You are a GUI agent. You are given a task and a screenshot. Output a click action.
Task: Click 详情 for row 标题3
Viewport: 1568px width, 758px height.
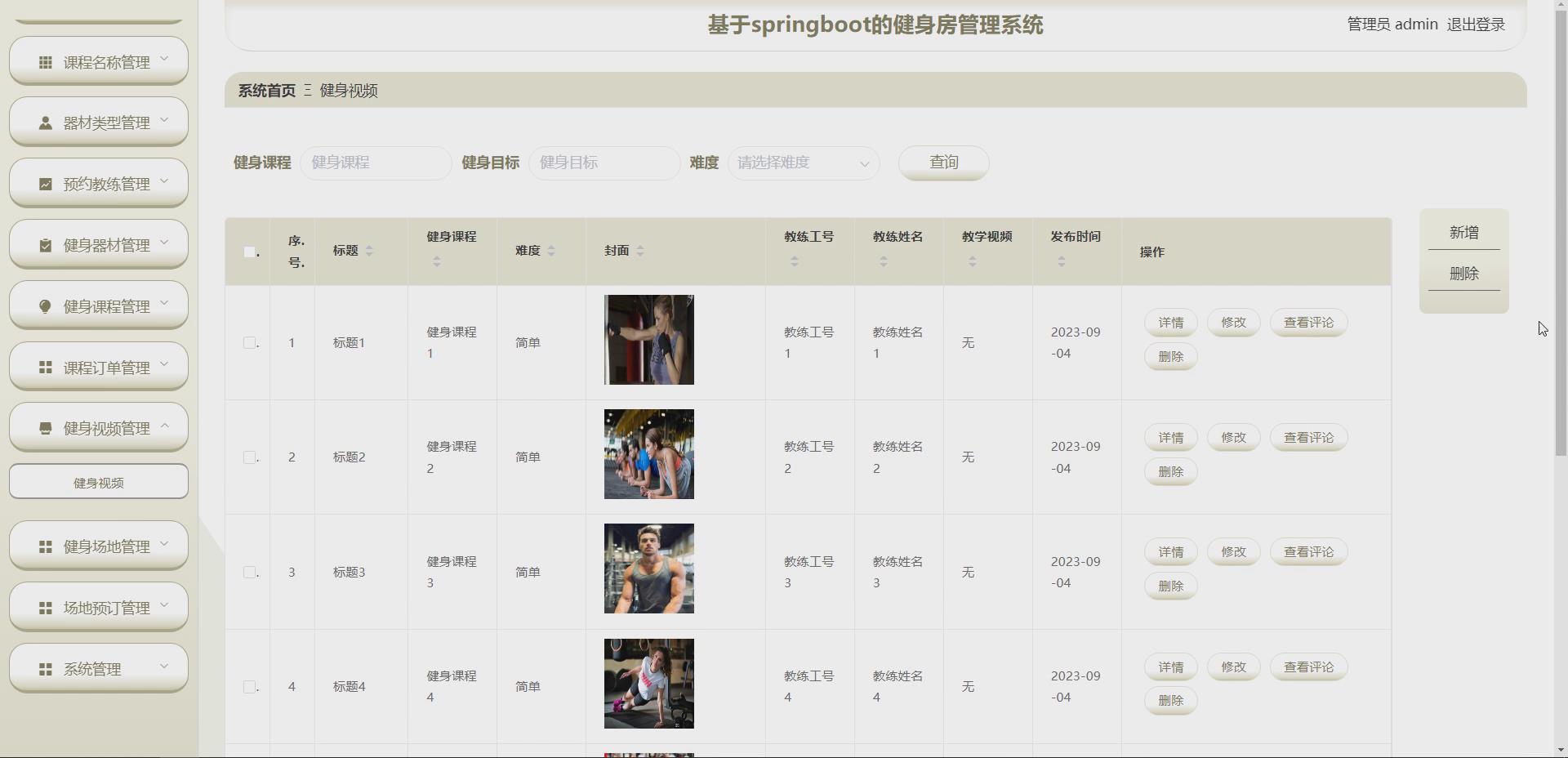point(1171,552)
